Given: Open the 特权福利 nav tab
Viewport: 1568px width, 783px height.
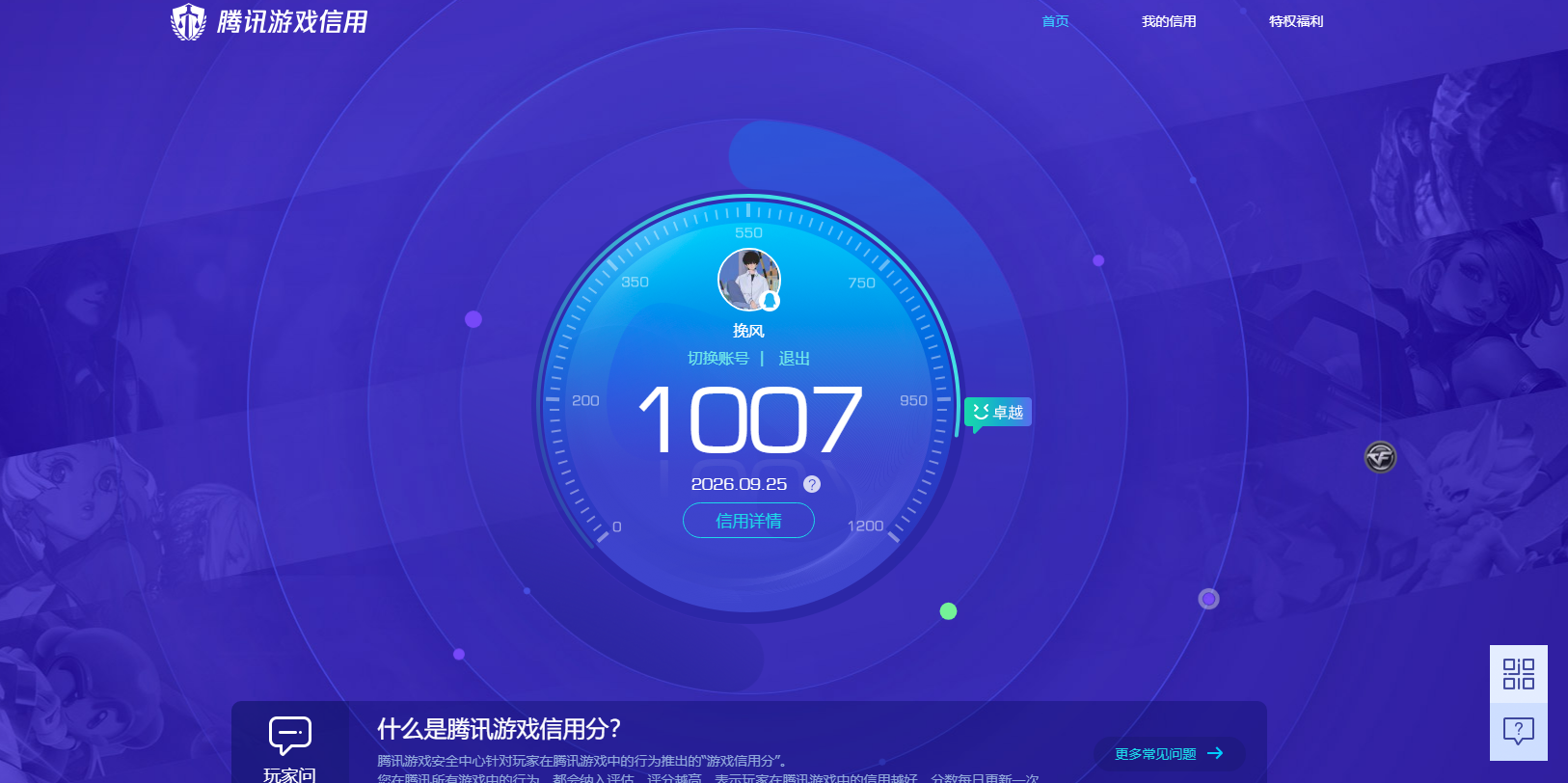Looking at the screenshot, I should (1296, 21).
